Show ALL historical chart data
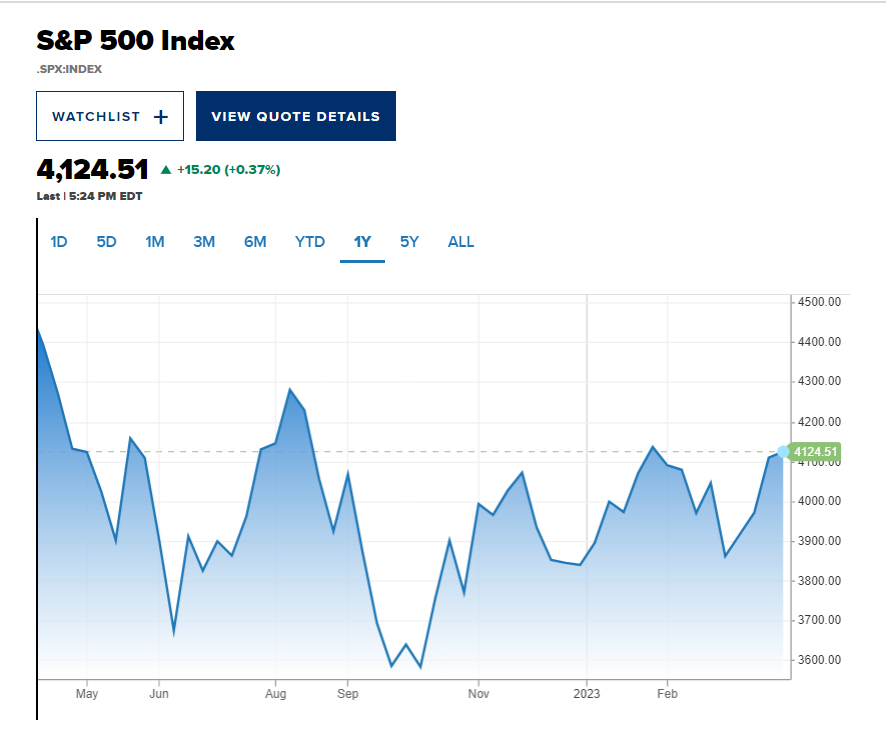The height and width of the screenshot is (737, 886). 461,242
